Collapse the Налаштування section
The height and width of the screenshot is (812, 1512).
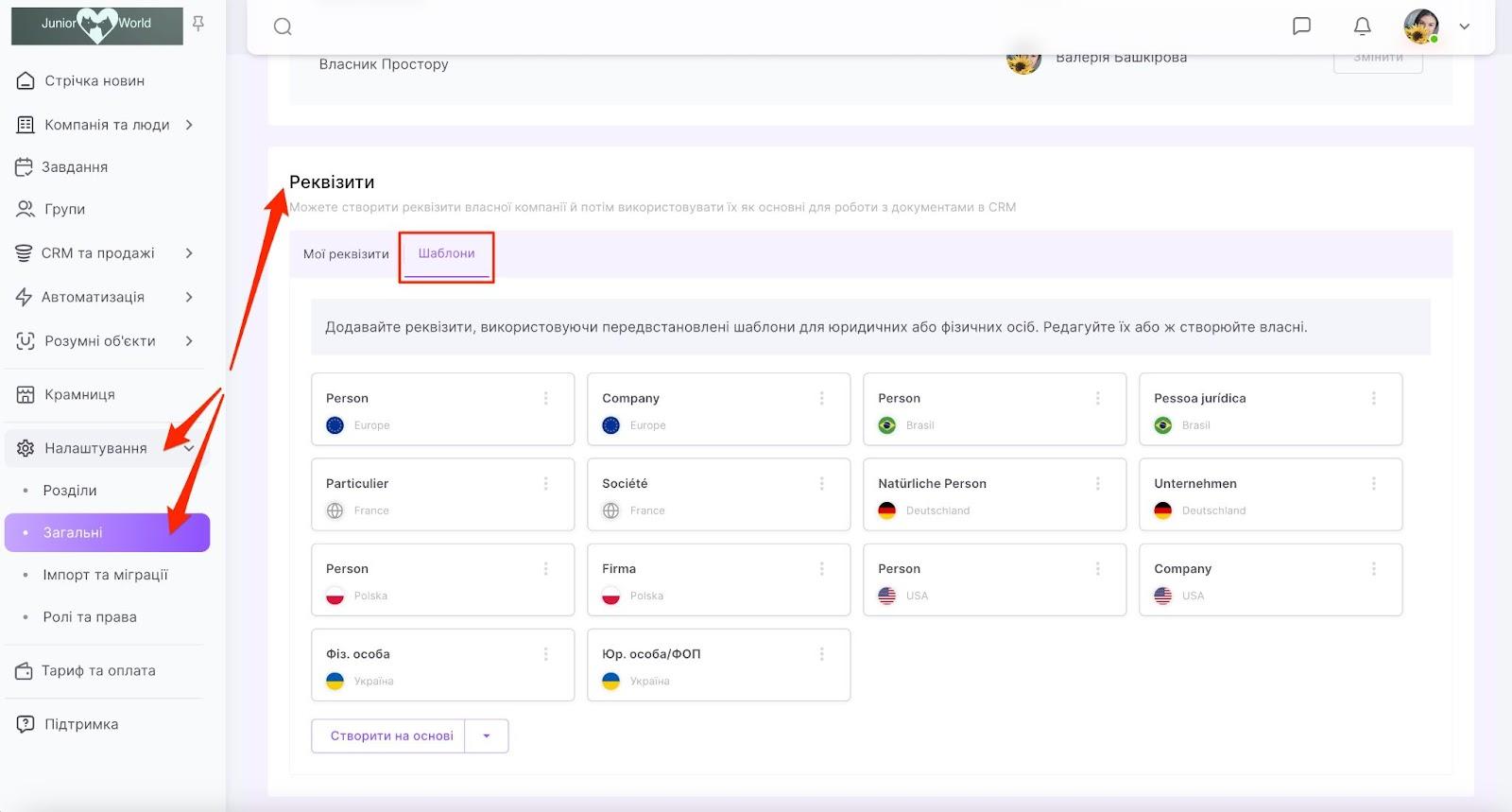coord(189,448)
